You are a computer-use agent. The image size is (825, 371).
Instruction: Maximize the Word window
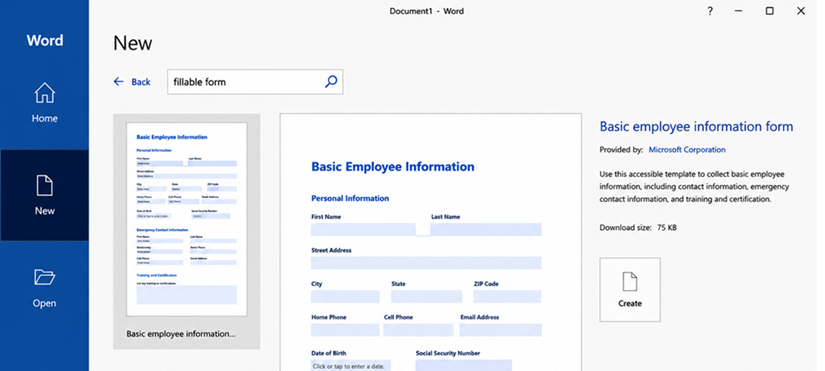click(770, 11)
